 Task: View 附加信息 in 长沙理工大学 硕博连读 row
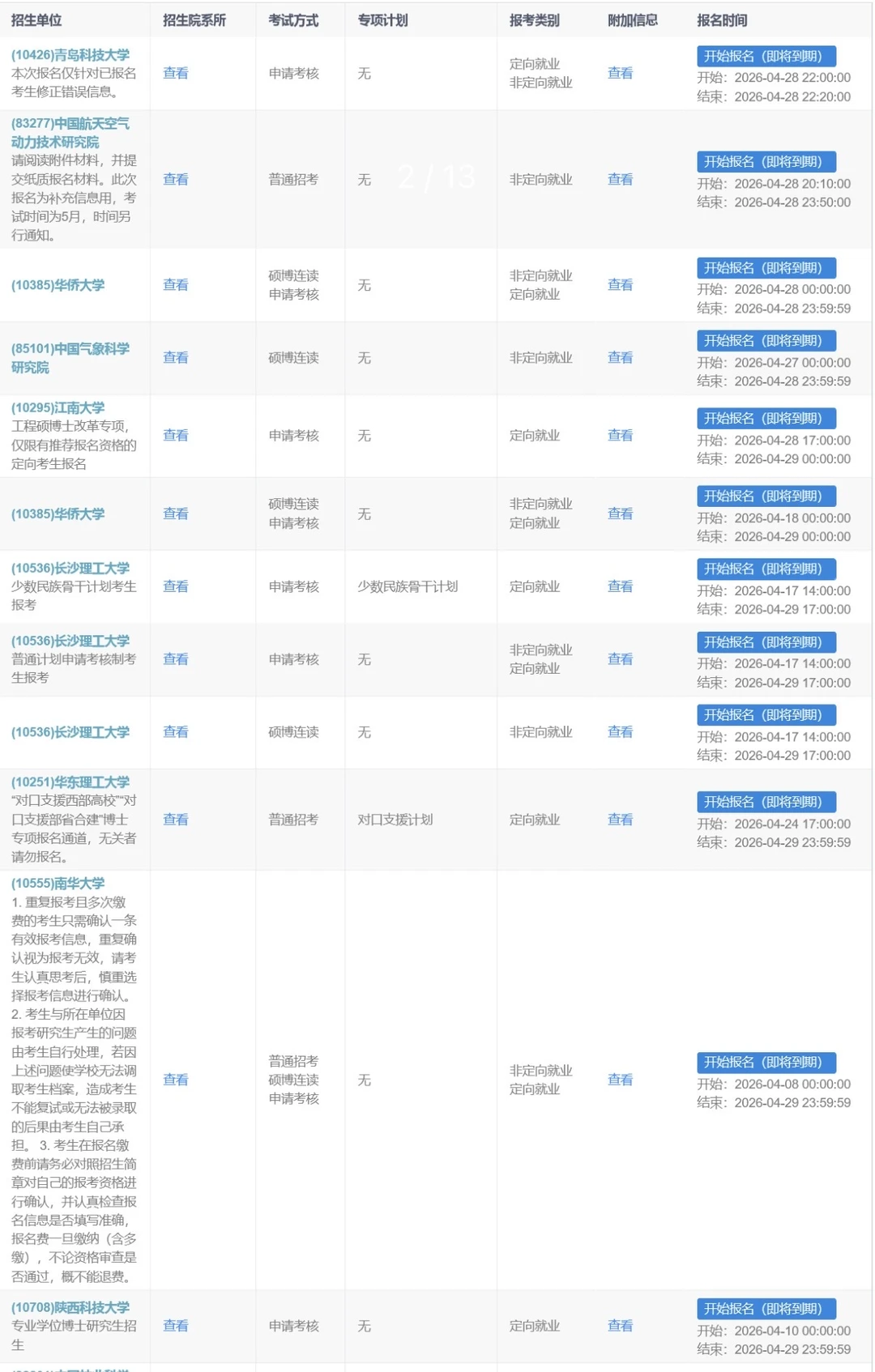tap(621, 731)
